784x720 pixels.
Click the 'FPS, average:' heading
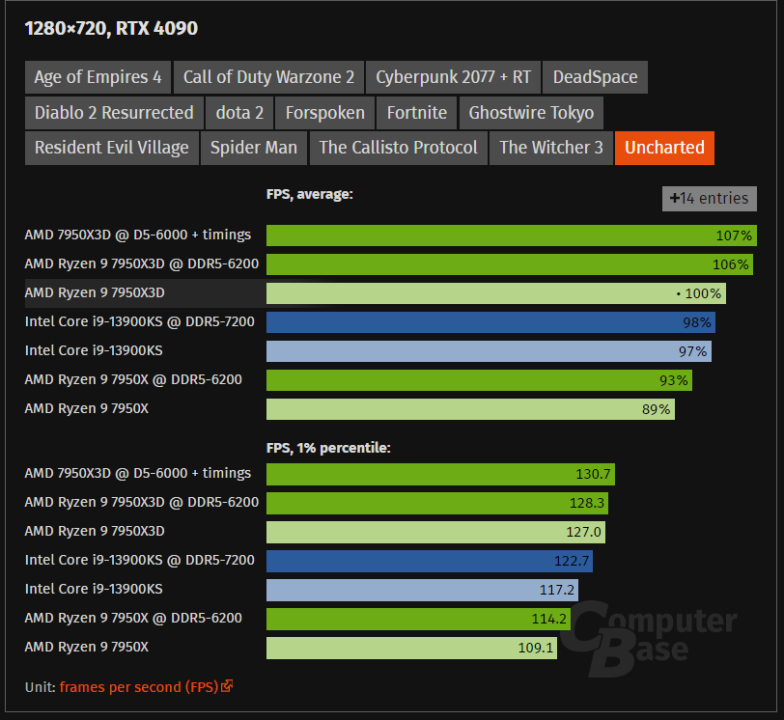[310, 194]
